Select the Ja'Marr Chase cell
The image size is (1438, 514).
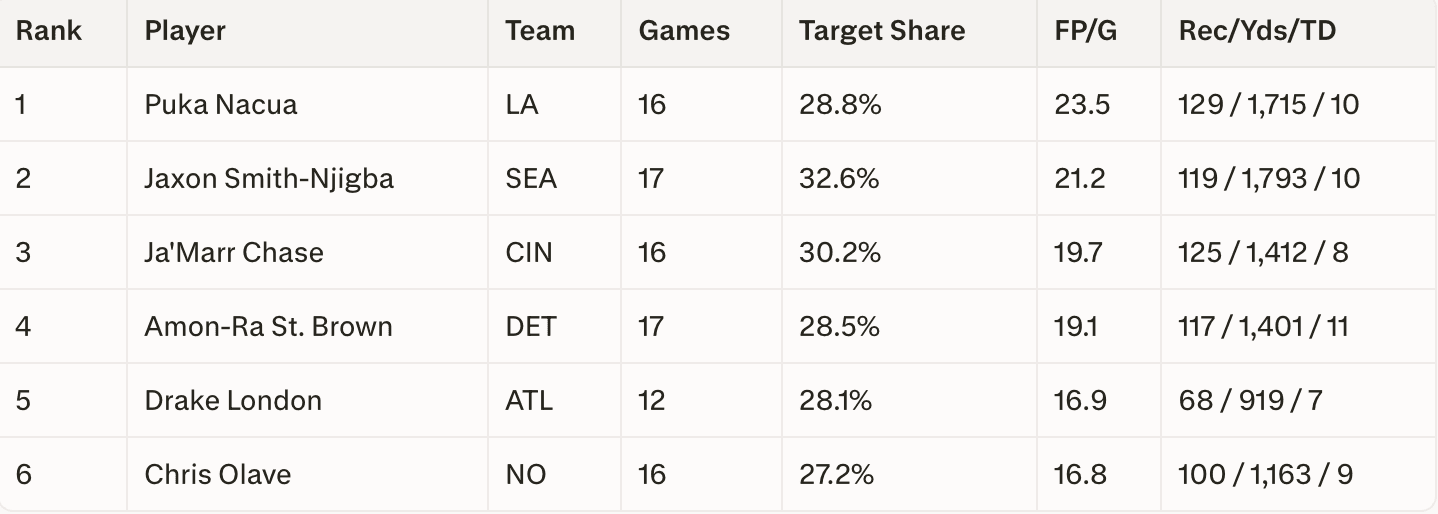click(x=234, y=252)
